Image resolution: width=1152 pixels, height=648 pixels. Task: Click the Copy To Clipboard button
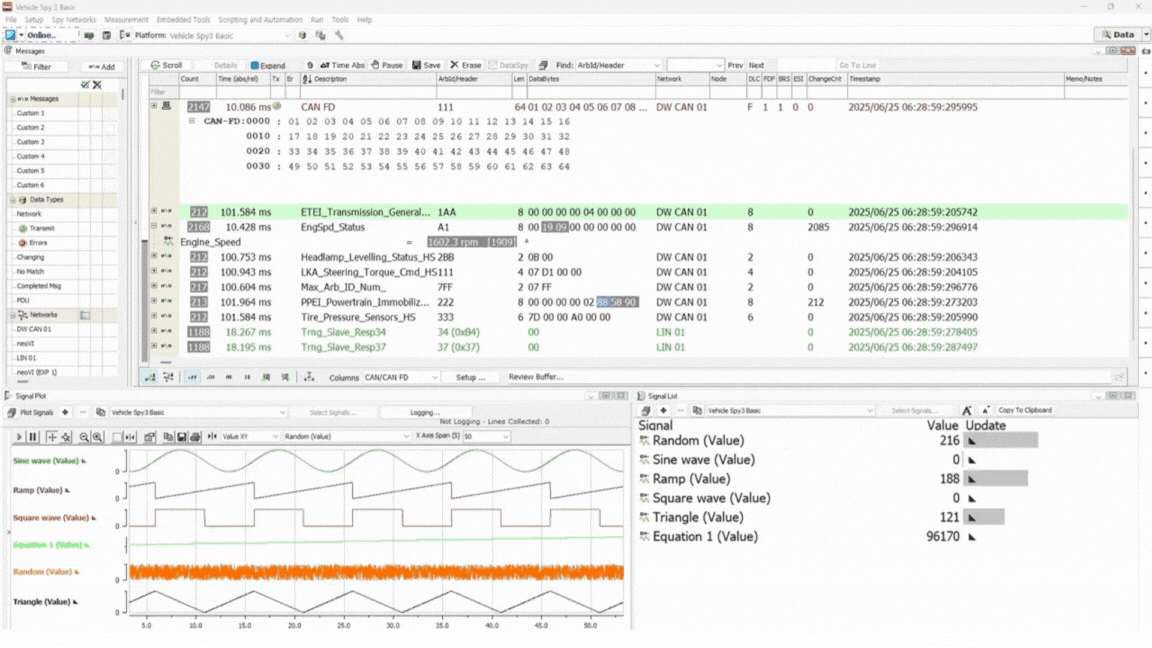1024,411
